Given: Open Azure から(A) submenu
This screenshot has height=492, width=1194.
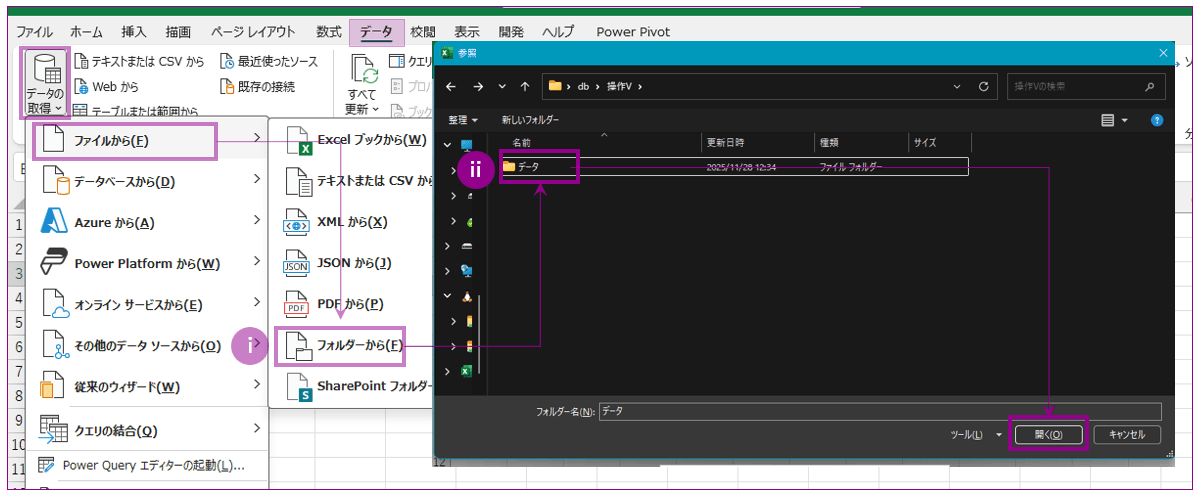Looking at the screenshot, I should (149, 222).
